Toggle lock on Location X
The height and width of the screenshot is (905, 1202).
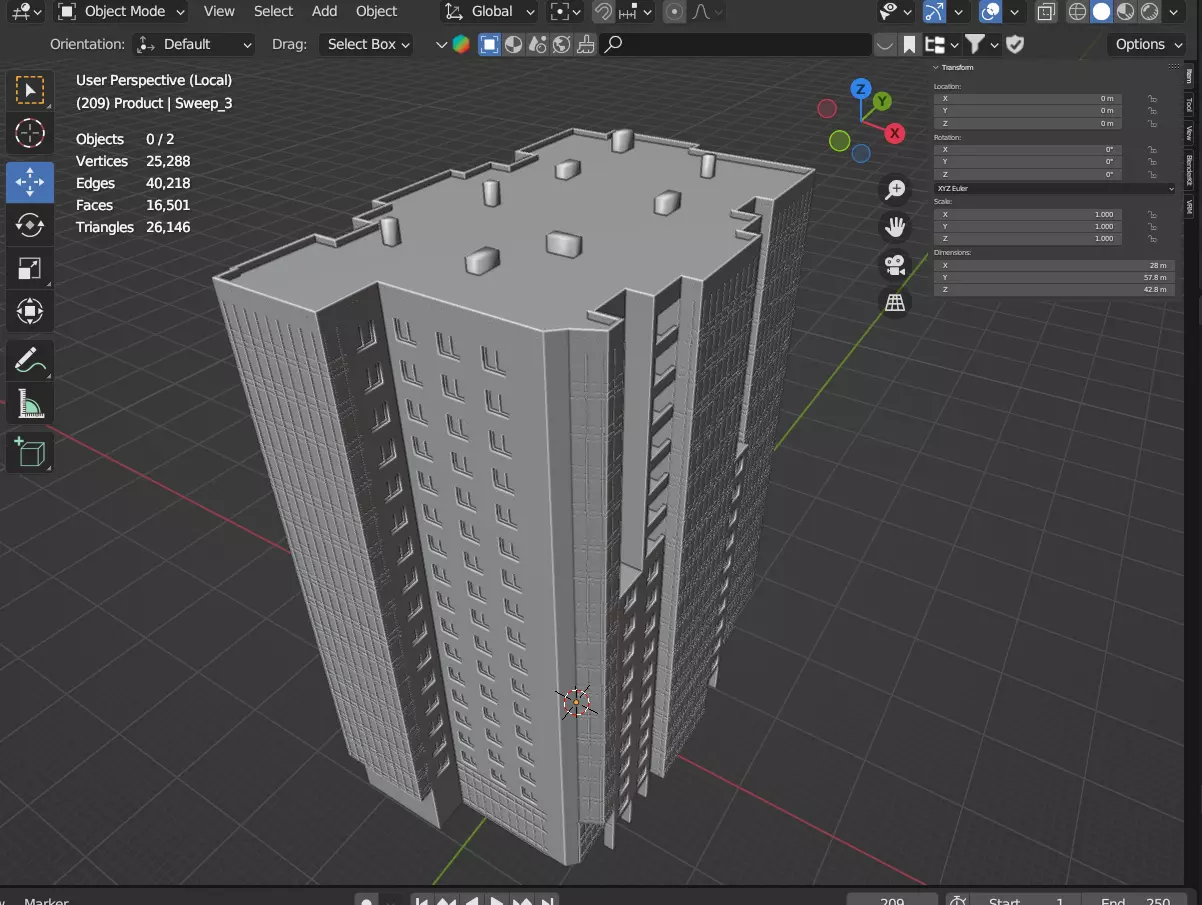point(1152,99)
